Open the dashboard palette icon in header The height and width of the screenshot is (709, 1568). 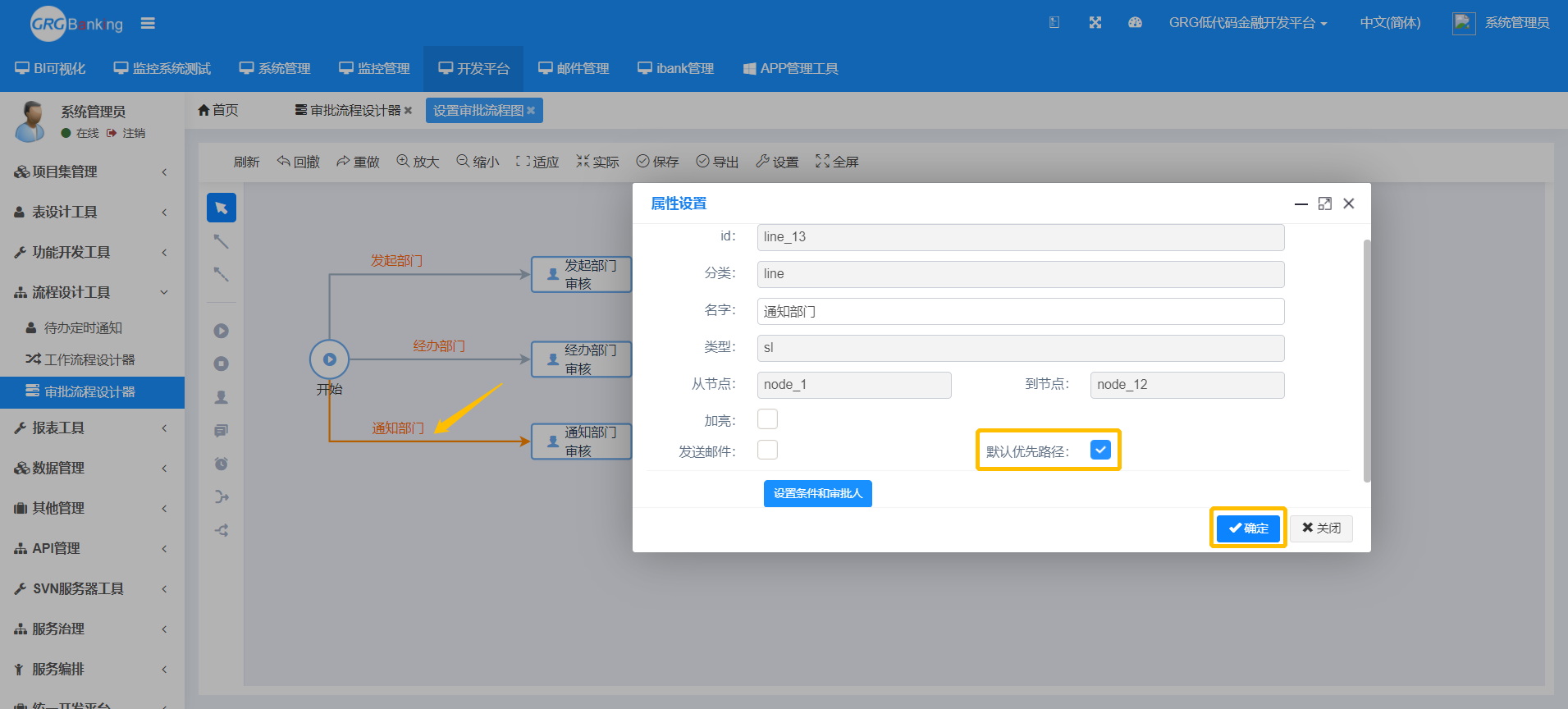(1135, 23)
